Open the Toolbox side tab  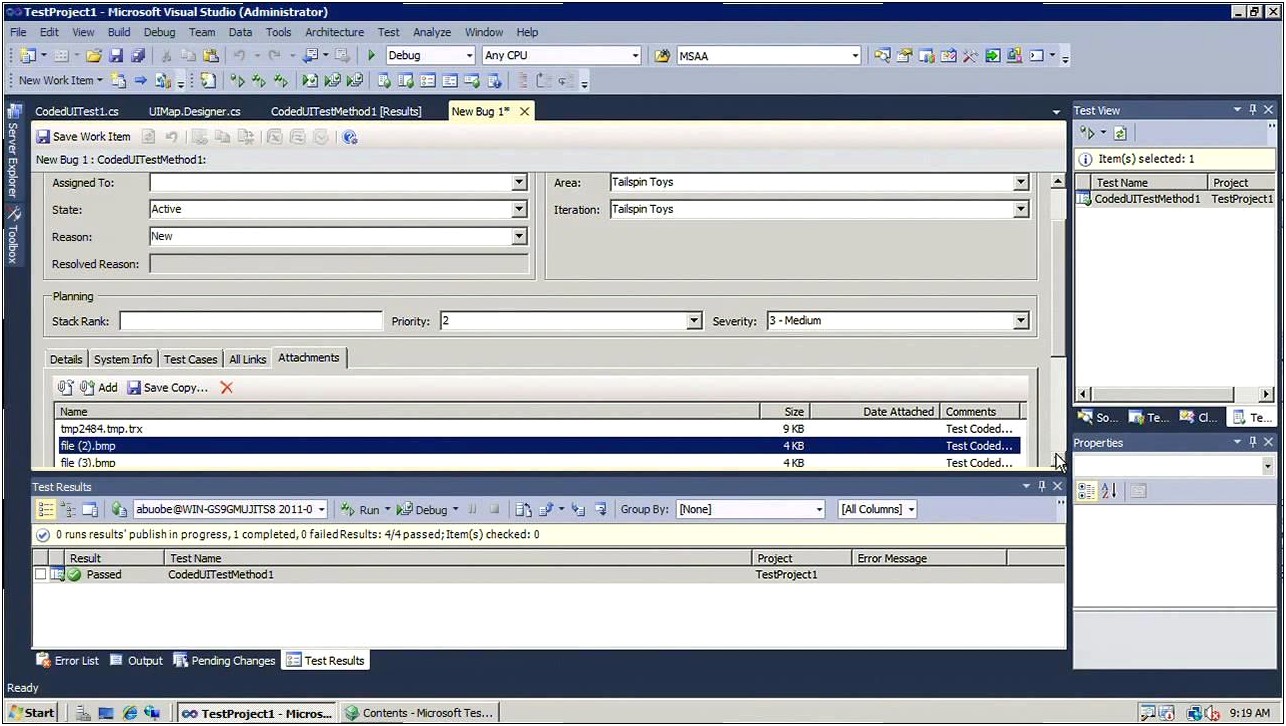(x=13, y=235)
